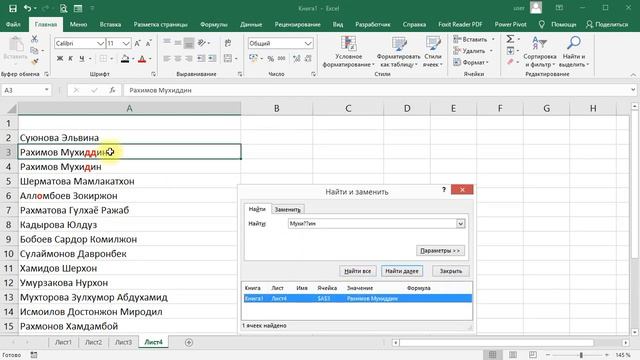Image resolution: width=640 pixels, height=360 pixels.
Task: Open Условное форматирование menu
Action: pos(348,51)
